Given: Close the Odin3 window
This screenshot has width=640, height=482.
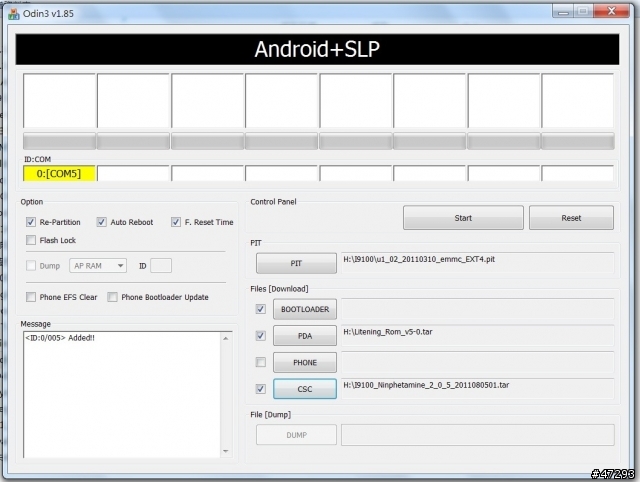Looking at the screenshot, I should [611, 11].
